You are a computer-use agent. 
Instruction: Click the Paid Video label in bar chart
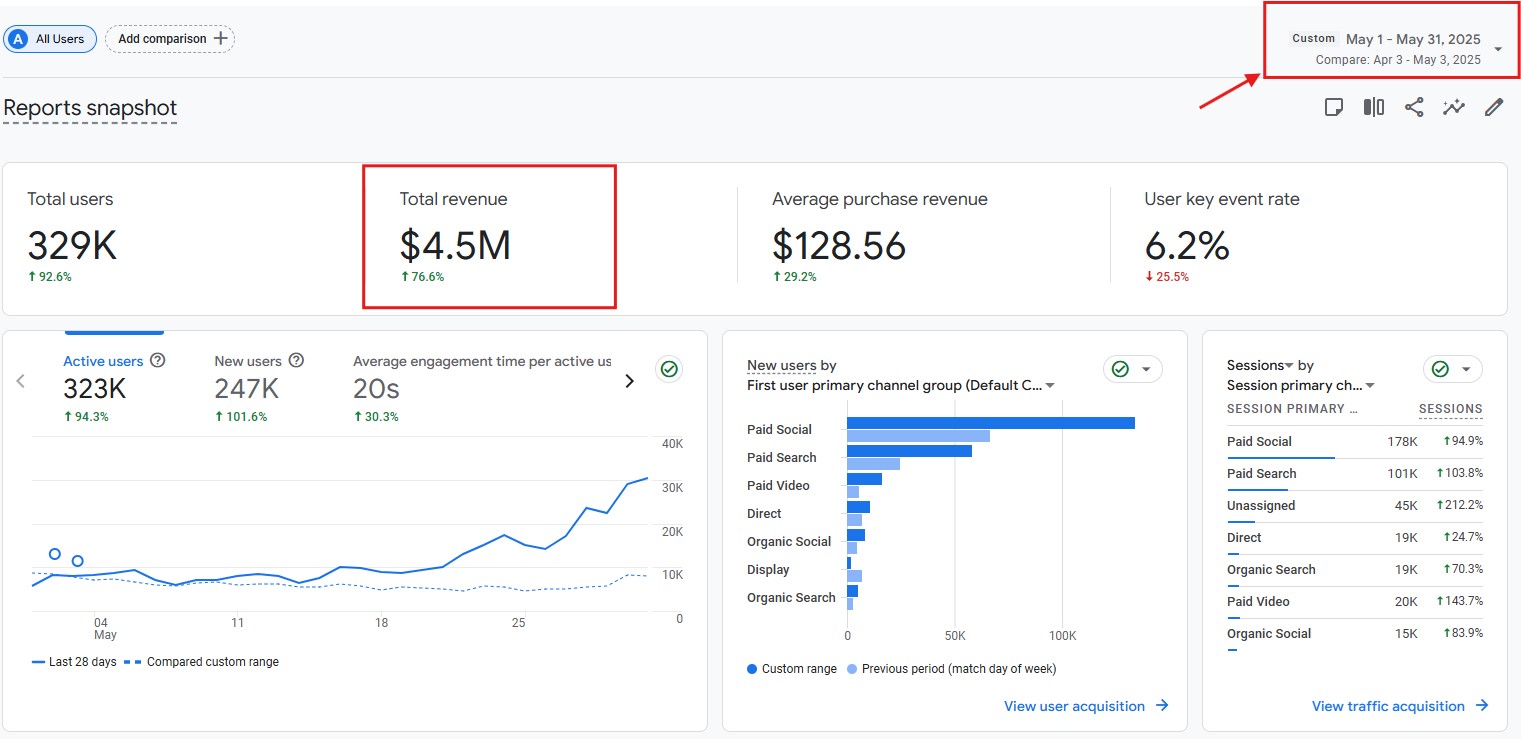pos(778,486)
